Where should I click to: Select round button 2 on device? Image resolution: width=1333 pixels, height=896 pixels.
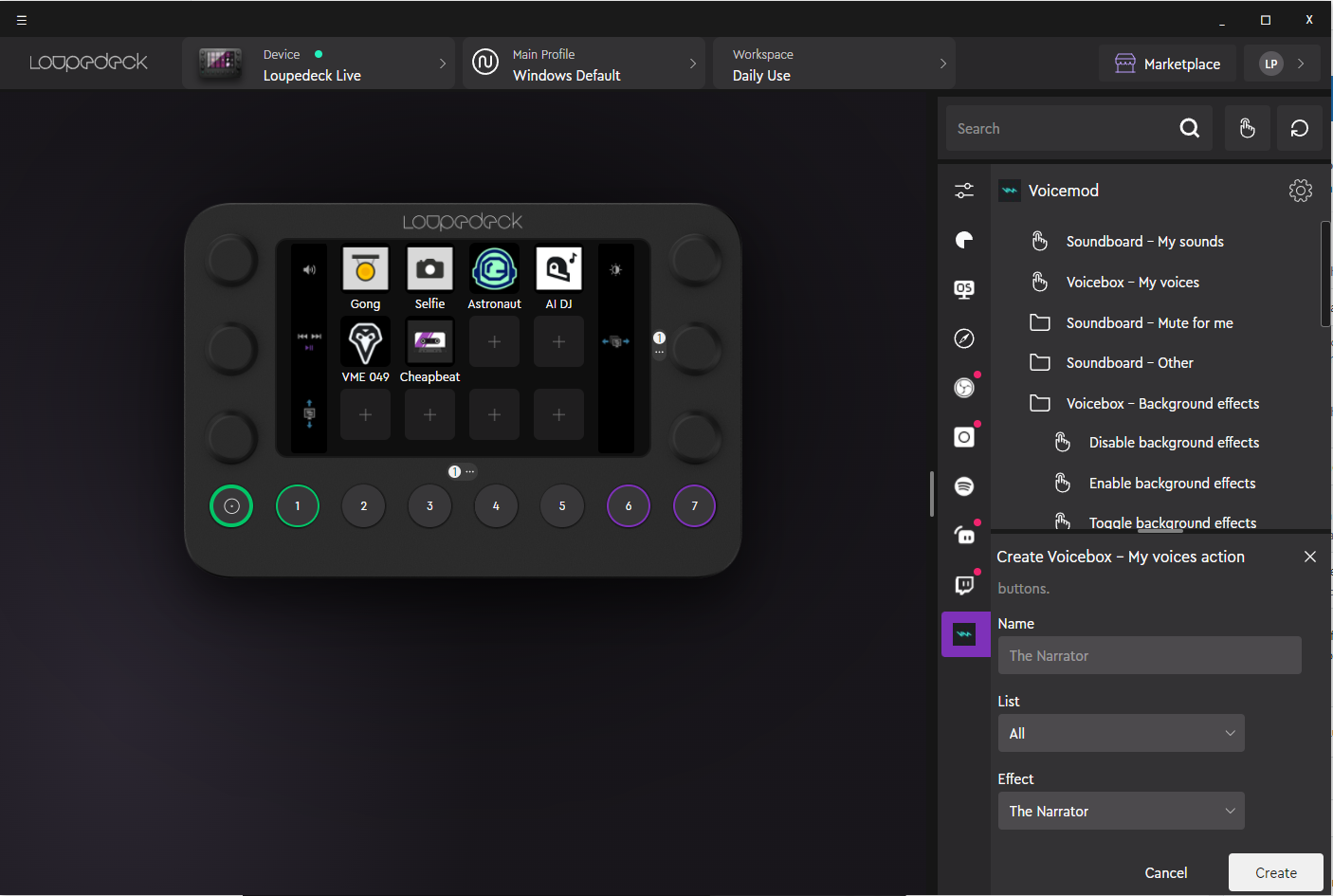click(364, 505)
